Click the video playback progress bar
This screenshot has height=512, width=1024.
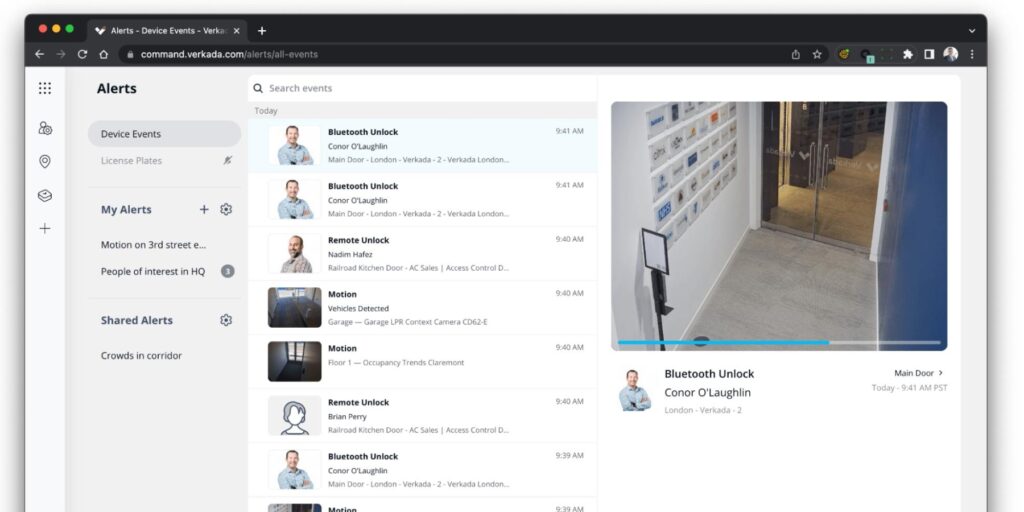[779, 342]
